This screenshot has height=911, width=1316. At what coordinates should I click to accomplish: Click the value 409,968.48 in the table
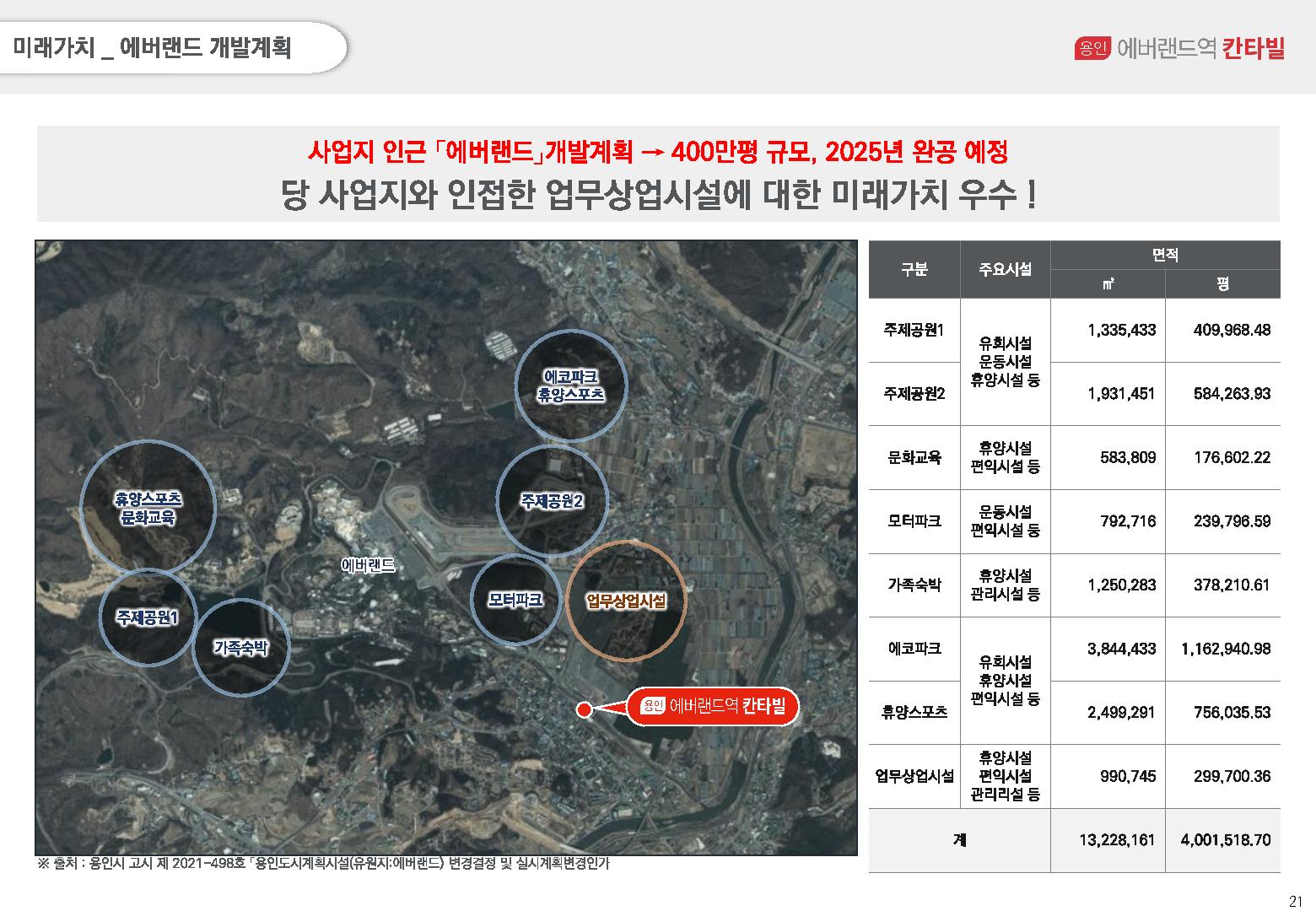pyautogui.click(x=1232, y=330)
